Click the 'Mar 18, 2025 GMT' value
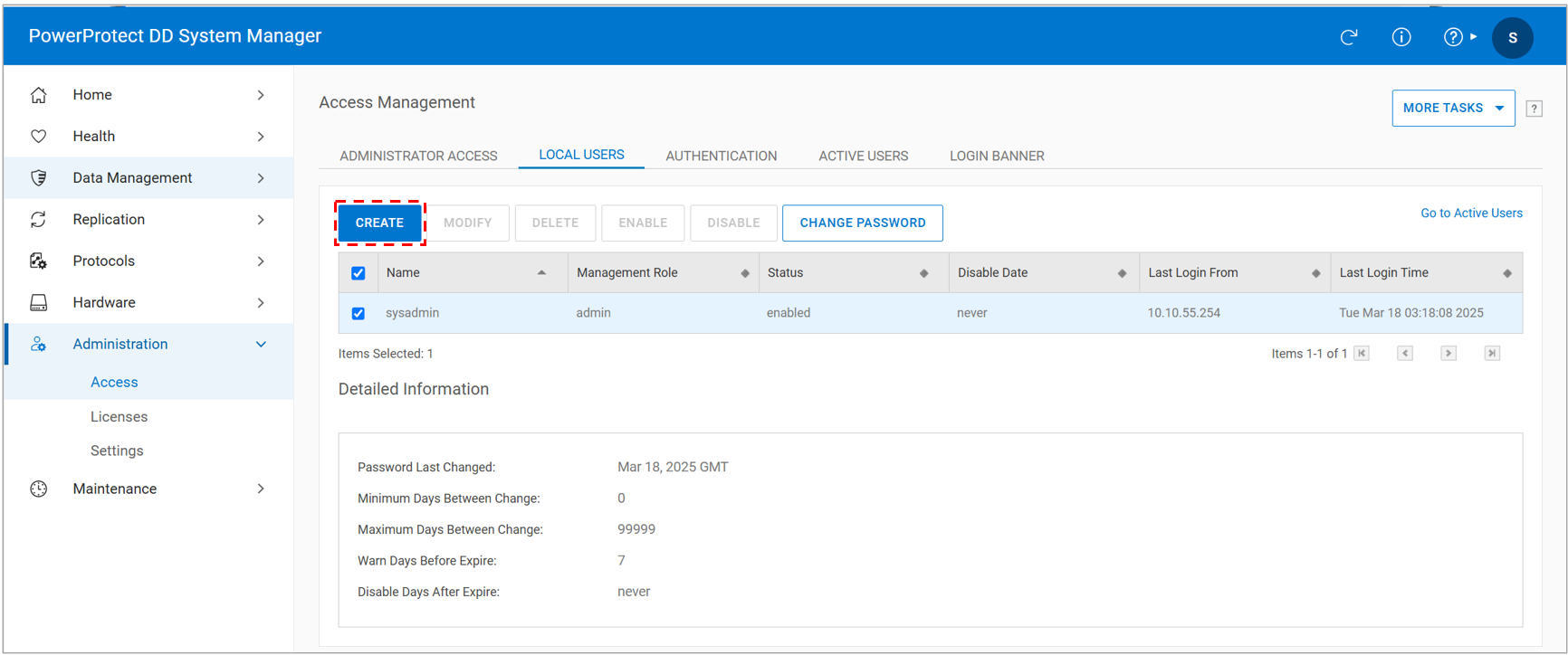This screenshot has width=1568, height=655. (x=673, y=468)
